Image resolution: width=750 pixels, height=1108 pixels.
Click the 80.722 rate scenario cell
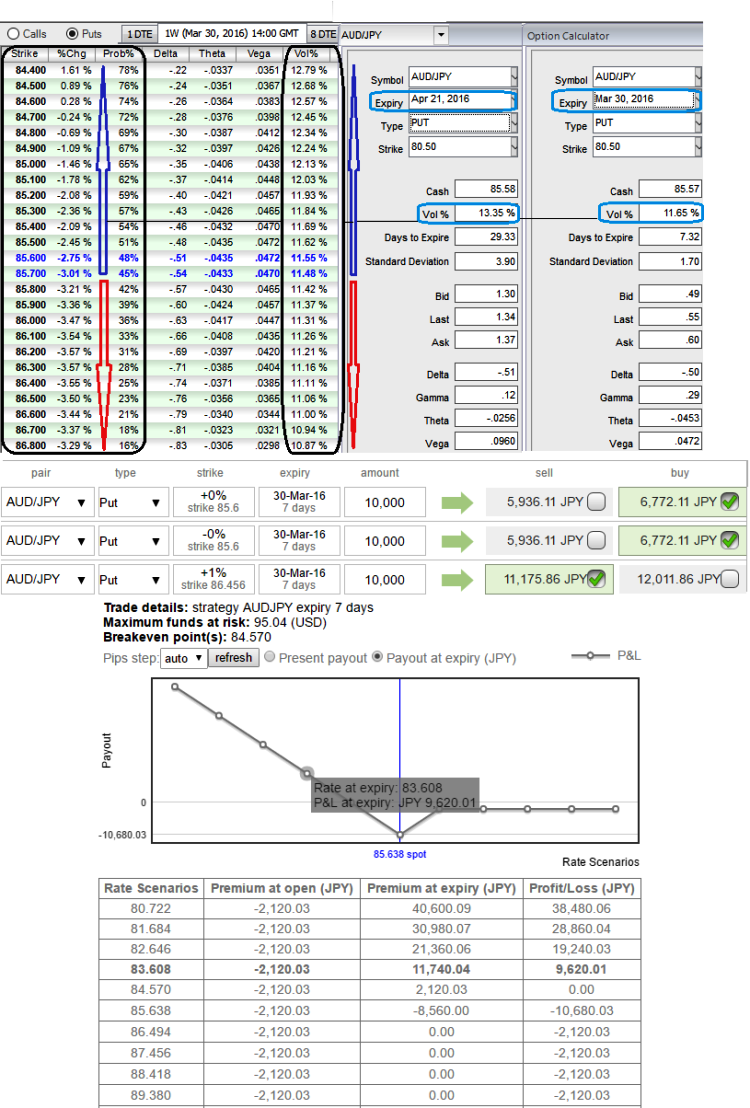(151, 909)
